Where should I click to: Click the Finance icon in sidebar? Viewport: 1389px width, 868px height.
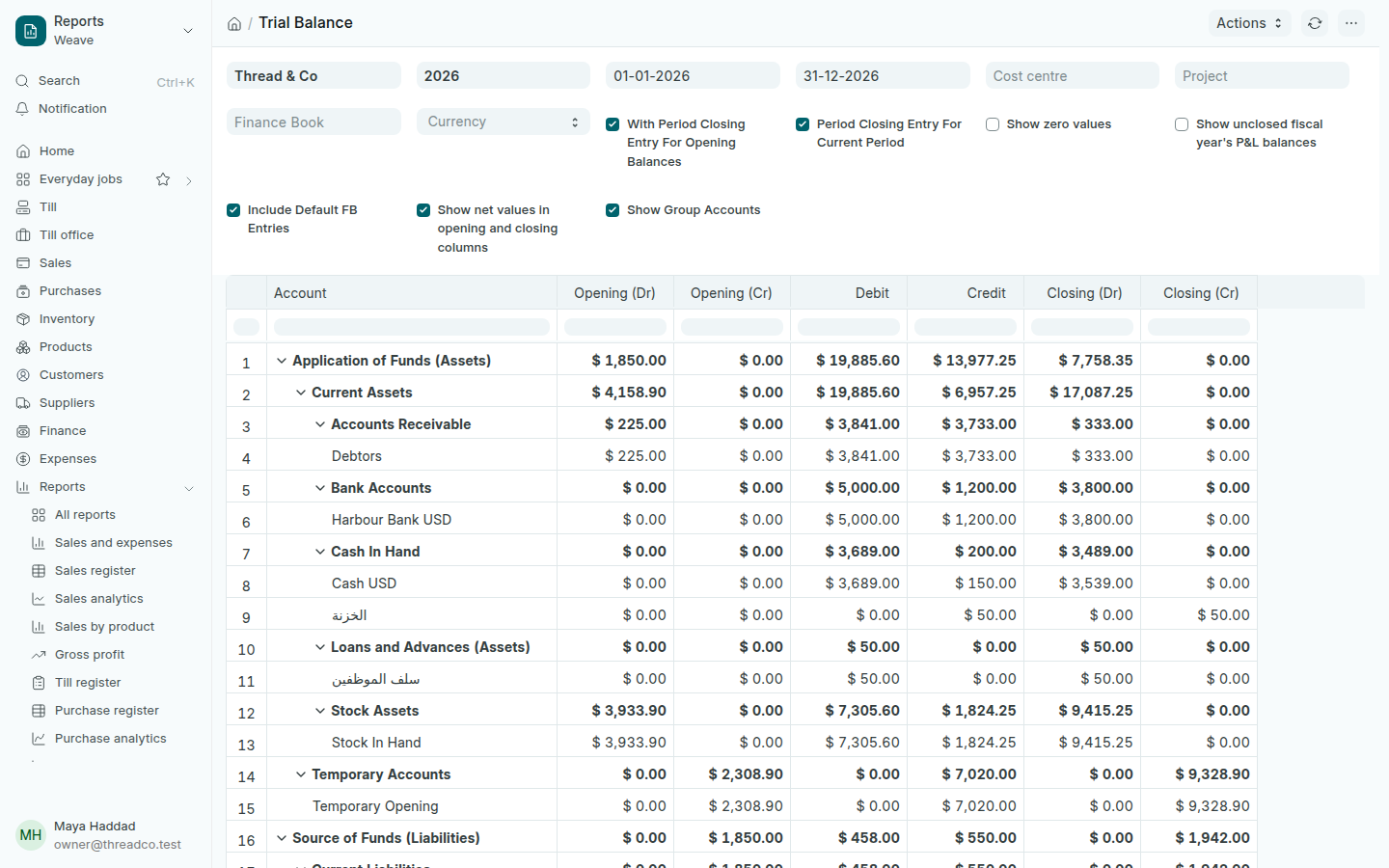[x=23, y=431]
